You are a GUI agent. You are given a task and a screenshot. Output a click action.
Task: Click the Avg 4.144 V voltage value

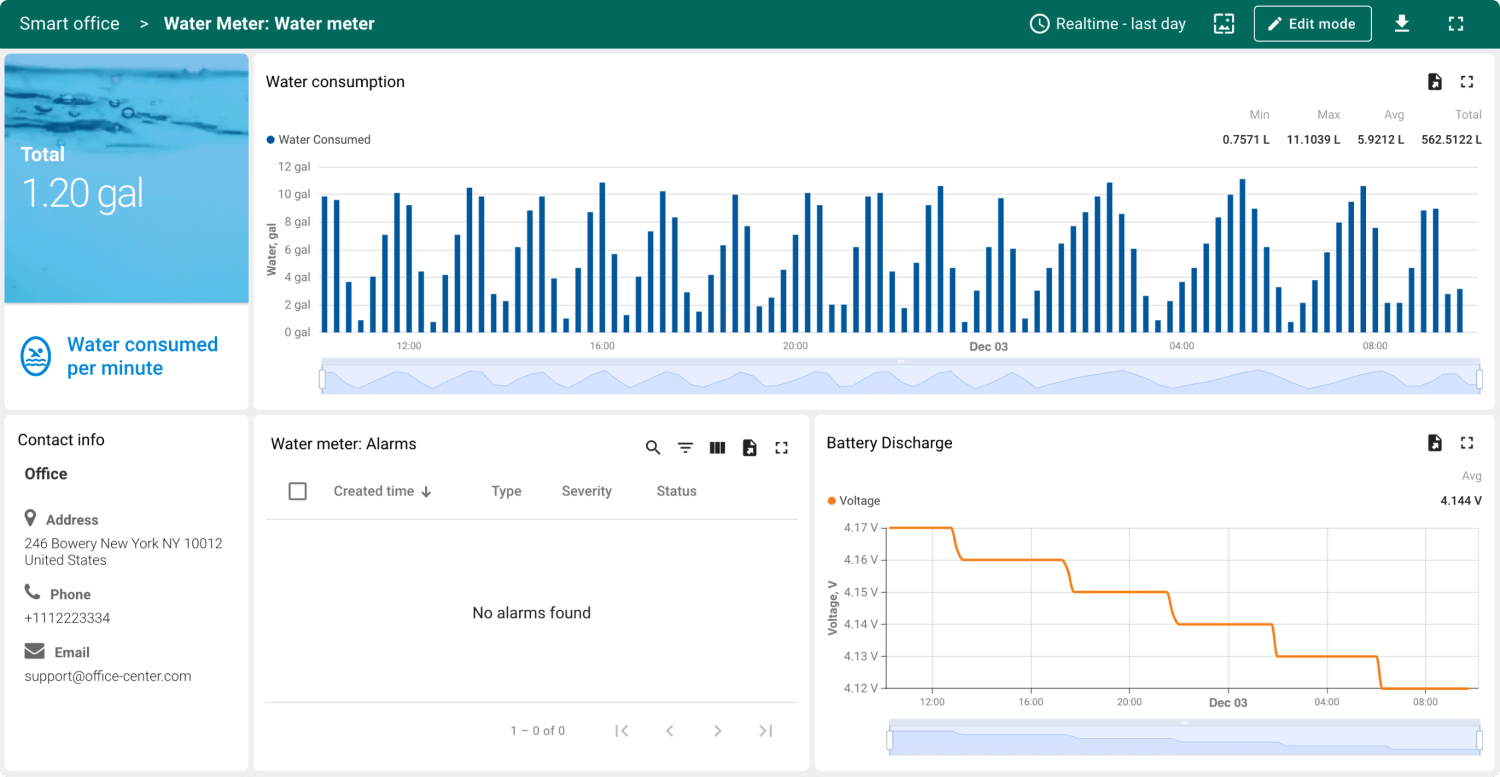(1463, 501)
